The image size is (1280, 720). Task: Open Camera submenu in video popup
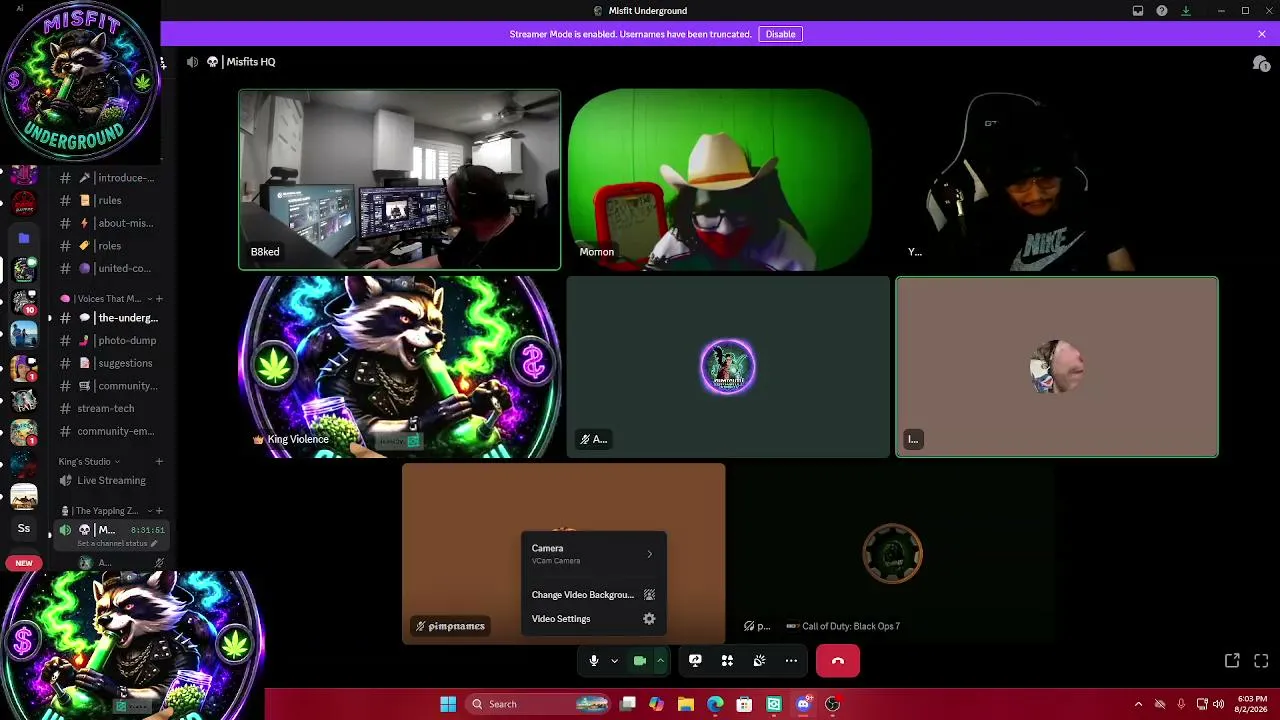[x=593, y=554]
